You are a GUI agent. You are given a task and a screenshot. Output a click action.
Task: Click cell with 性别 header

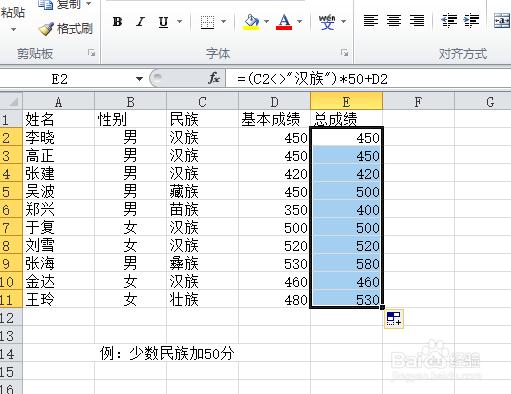tap(130, 119)
